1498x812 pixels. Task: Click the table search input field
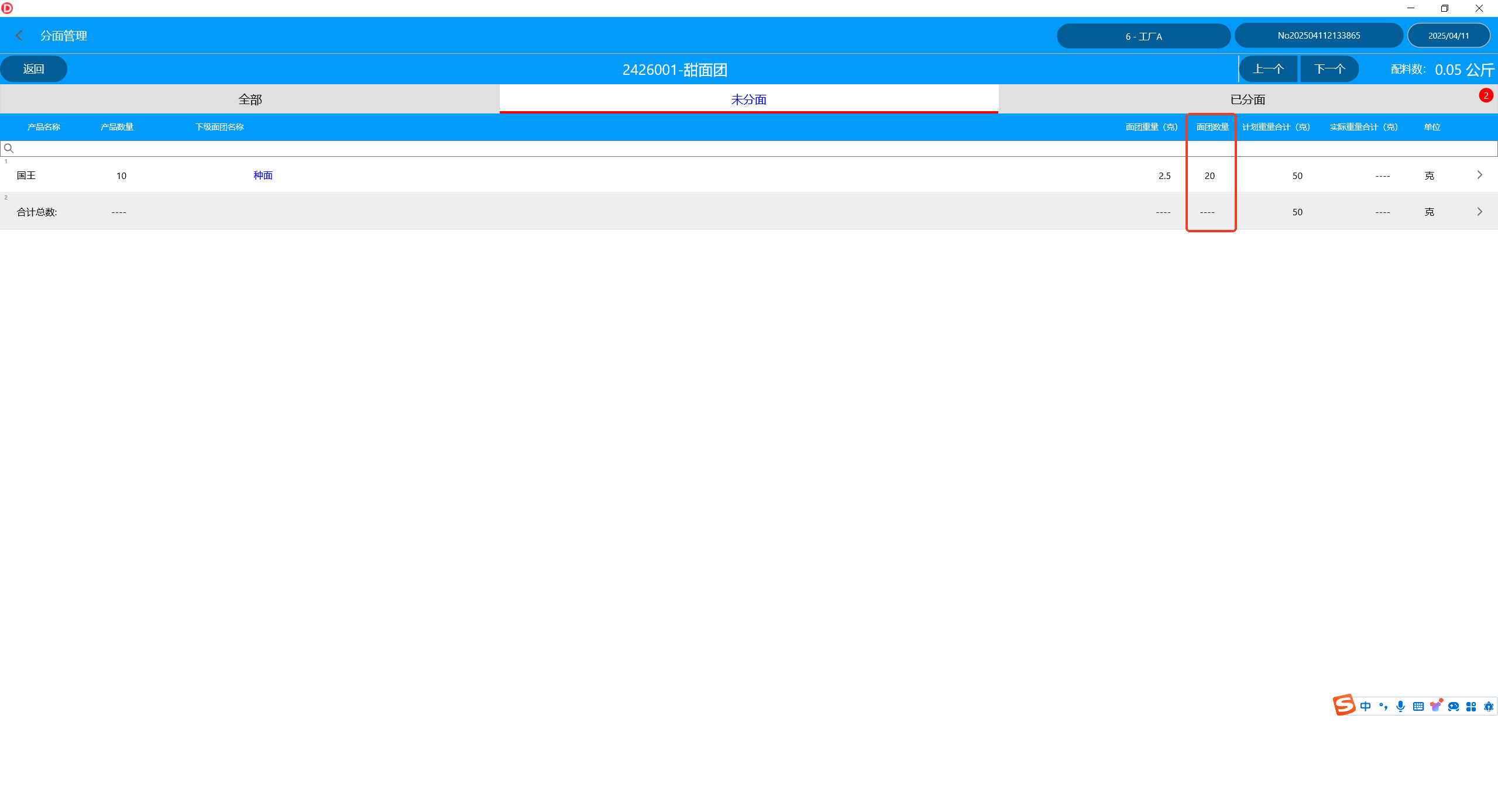pyautogui.click(x=749, y=149)
